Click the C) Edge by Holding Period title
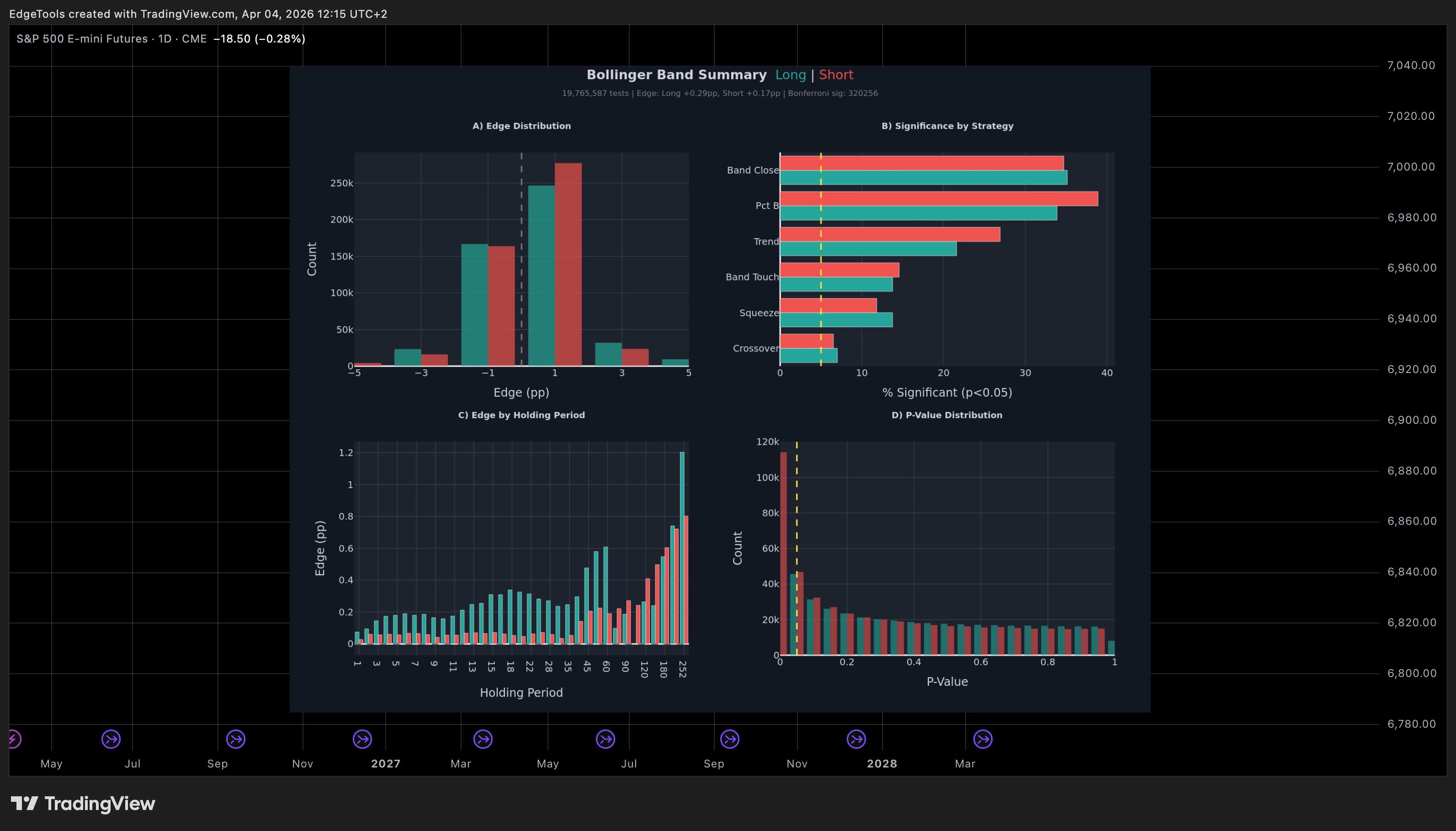 (x=521, y=415)
